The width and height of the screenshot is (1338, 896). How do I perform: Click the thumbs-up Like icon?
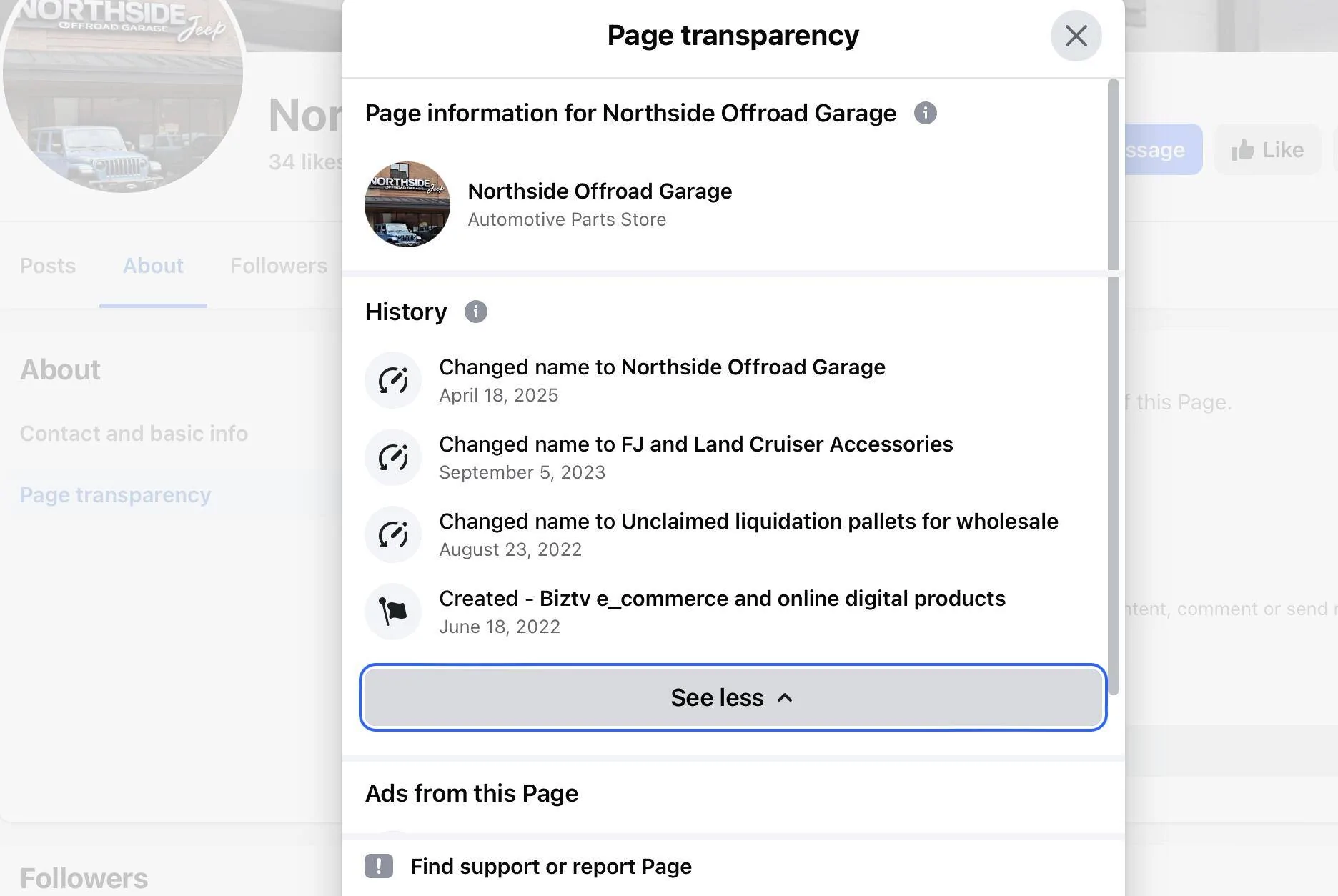click(x=1242, y=150)
